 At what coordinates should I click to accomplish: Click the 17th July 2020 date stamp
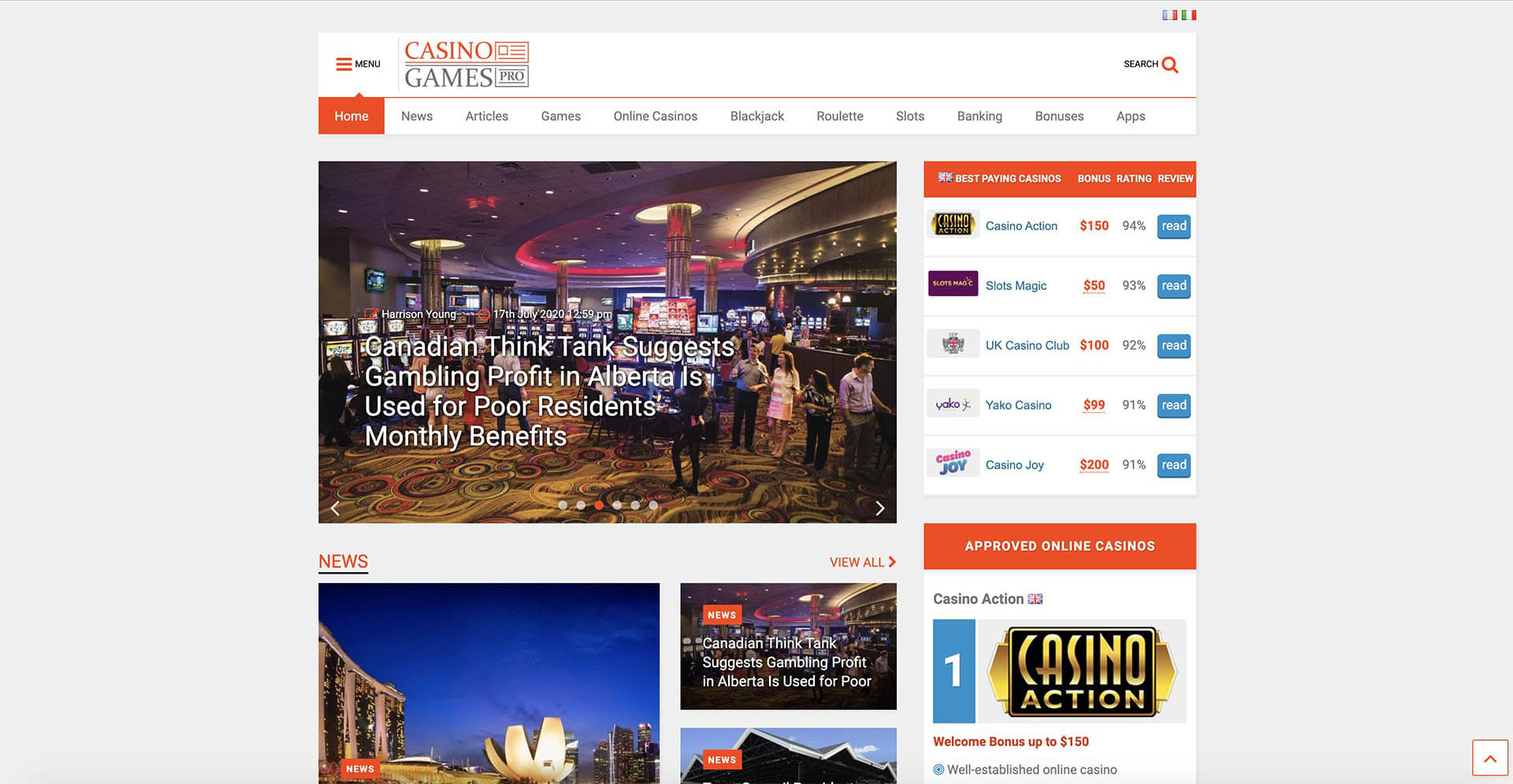552,314
